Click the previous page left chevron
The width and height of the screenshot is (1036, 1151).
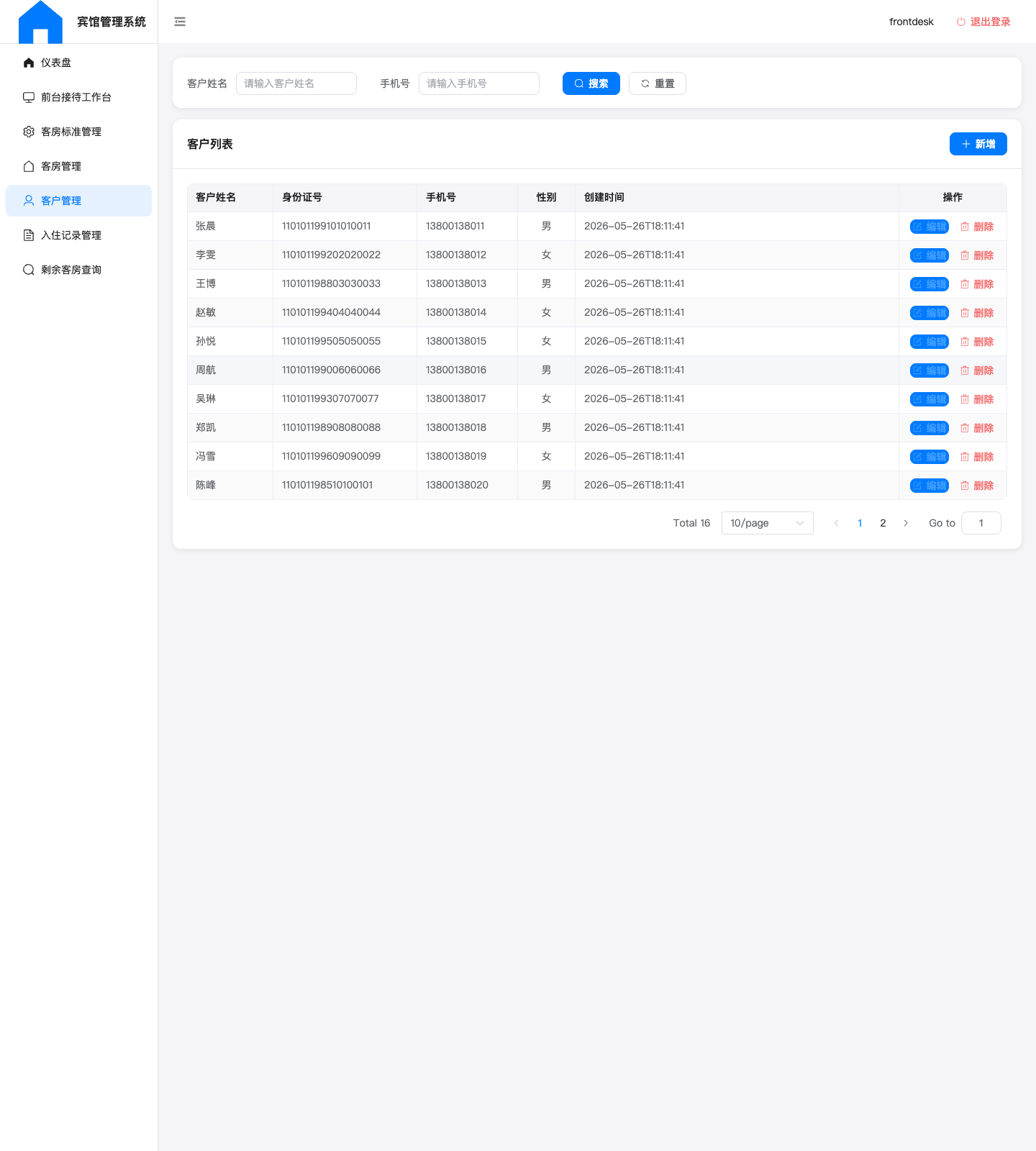[837, 523]
